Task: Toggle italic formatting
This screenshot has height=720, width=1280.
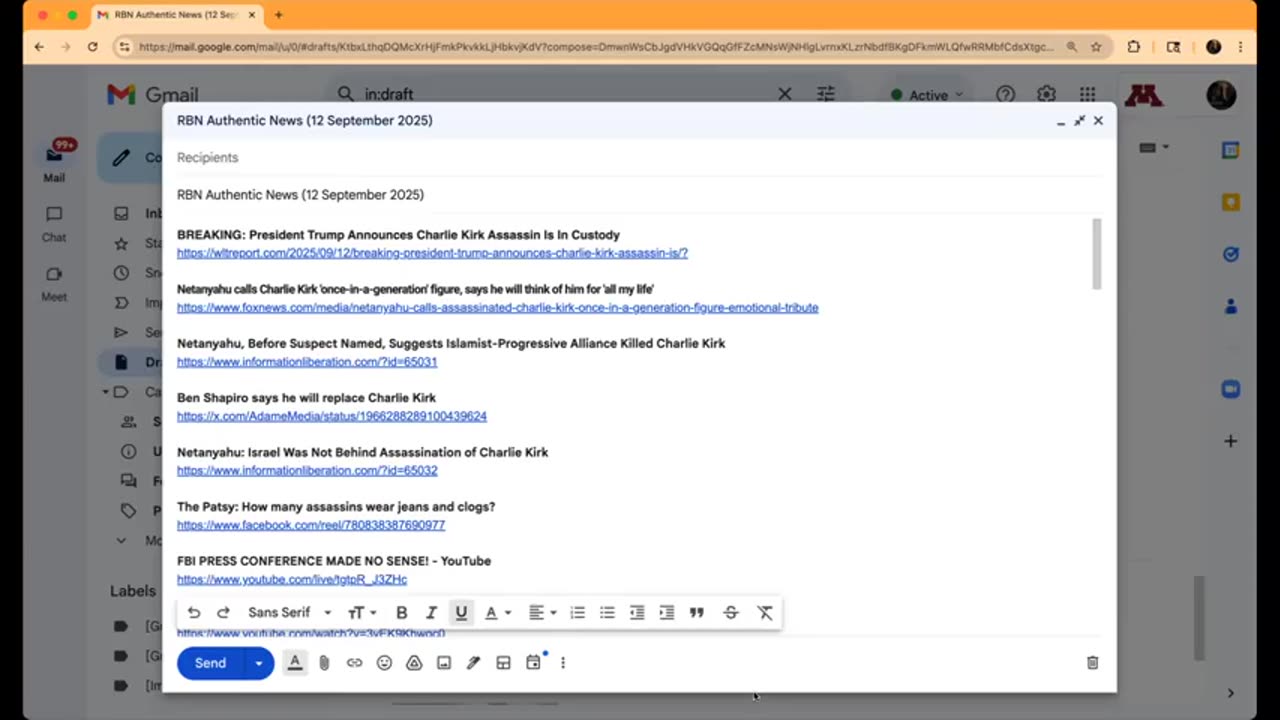Action: click(x=431, y=613)
